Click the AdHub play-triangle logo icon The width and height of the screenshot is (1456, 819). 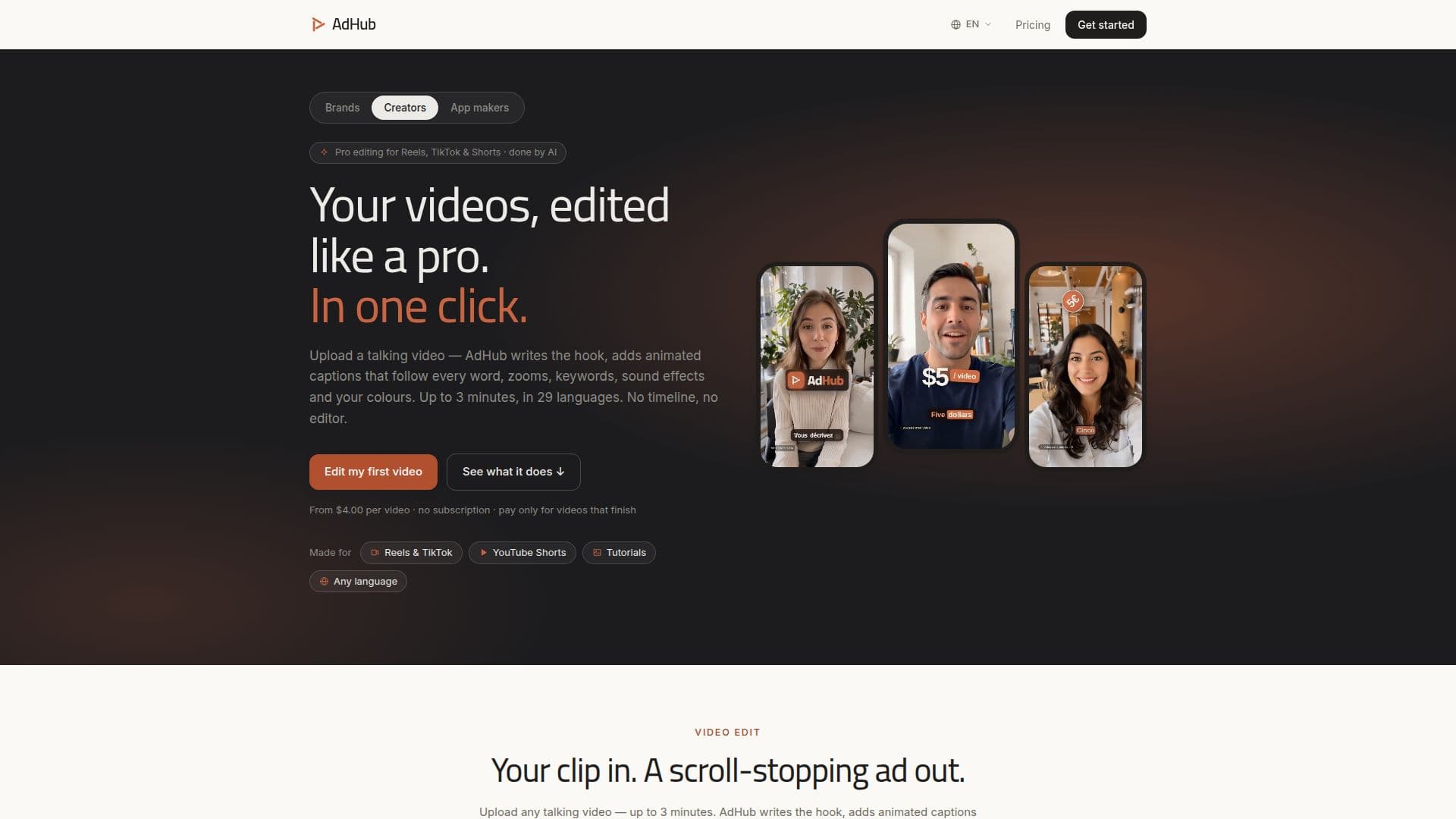click(x=318, y=24)
